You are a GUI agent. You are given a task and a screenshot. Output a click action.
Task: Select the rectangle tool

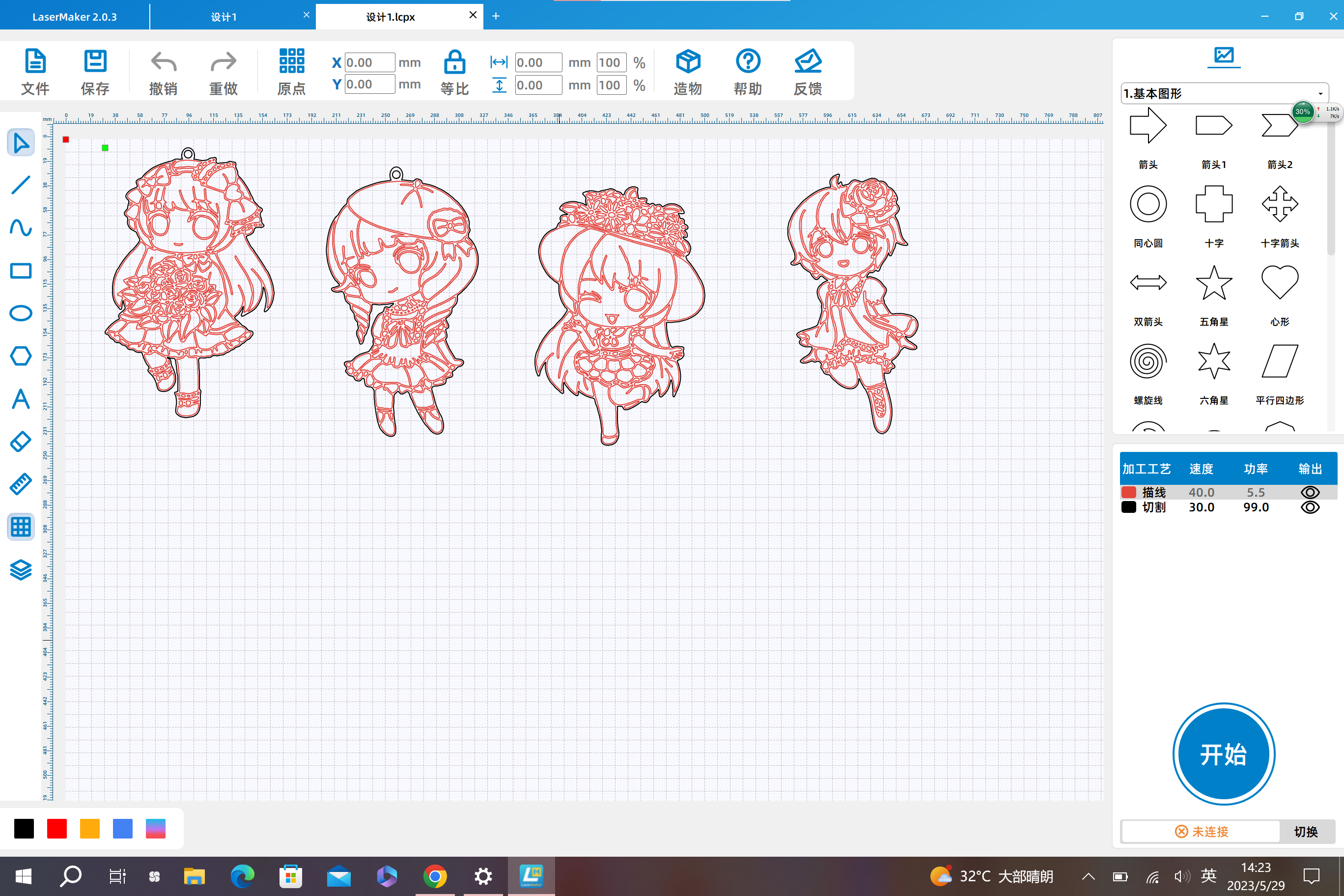21,271
